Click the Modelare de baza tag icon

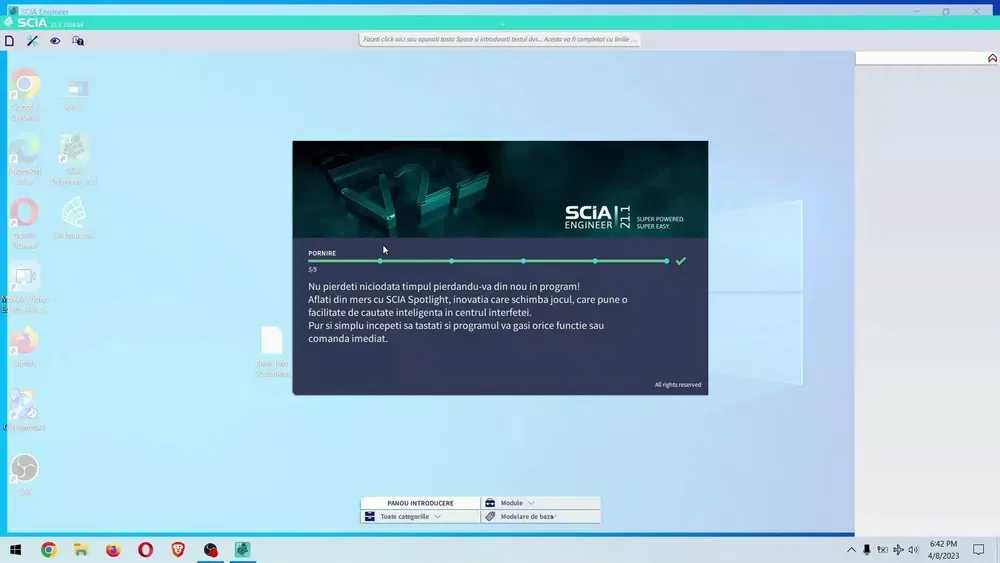pyautogui.click(x=490, y=516)
